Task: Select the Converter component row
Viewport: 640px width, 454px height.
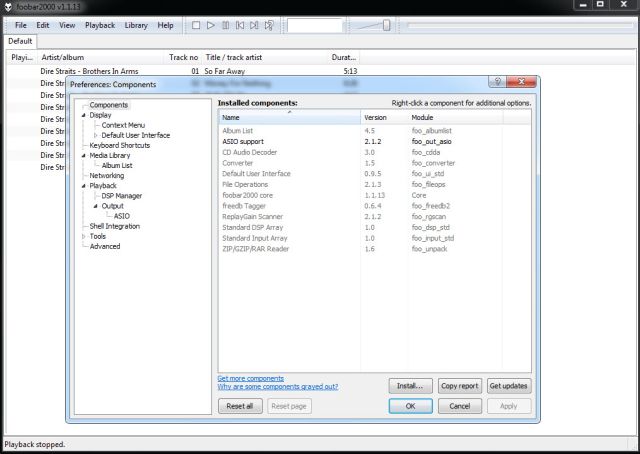Action: 374,163
